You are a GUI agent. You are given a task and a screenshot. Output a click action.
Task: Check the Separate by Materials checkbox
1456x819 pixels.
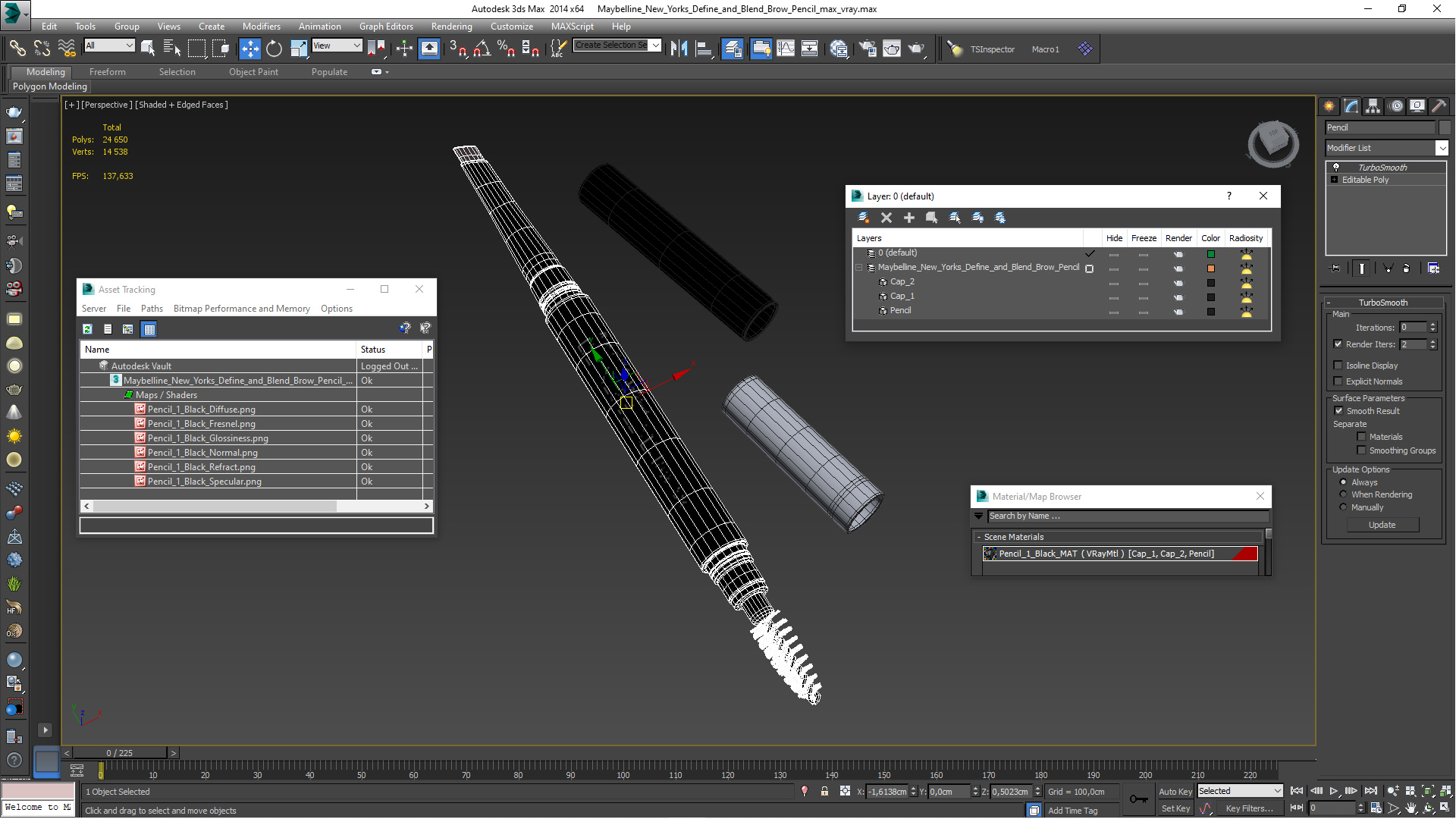click(x=1361, y=436)
